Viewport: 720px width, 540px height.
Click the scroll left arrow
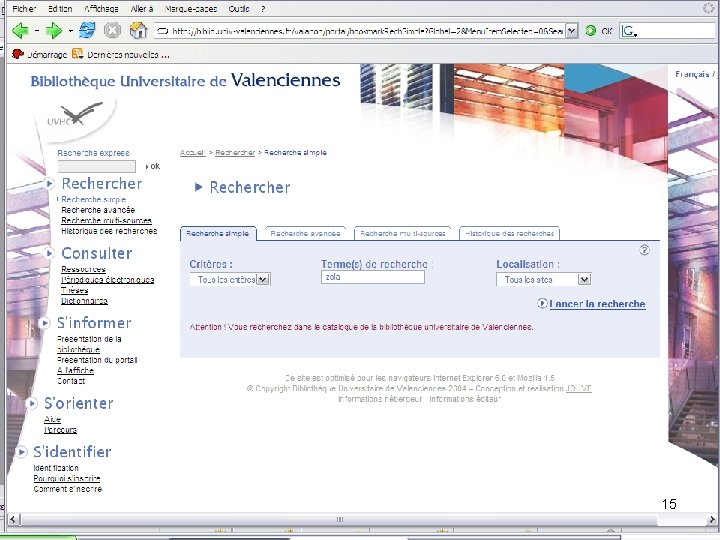13,519
